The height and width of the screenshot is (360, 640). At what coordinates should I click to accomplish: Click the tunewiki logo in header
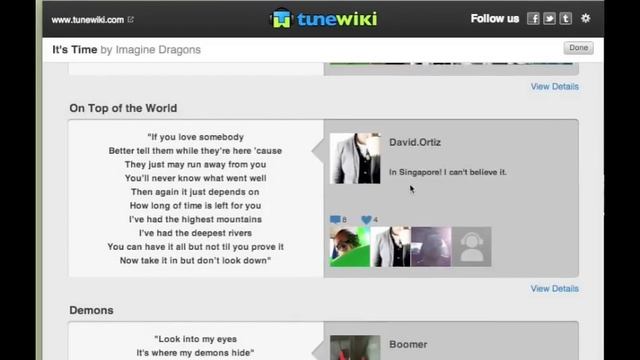[324, 18]
